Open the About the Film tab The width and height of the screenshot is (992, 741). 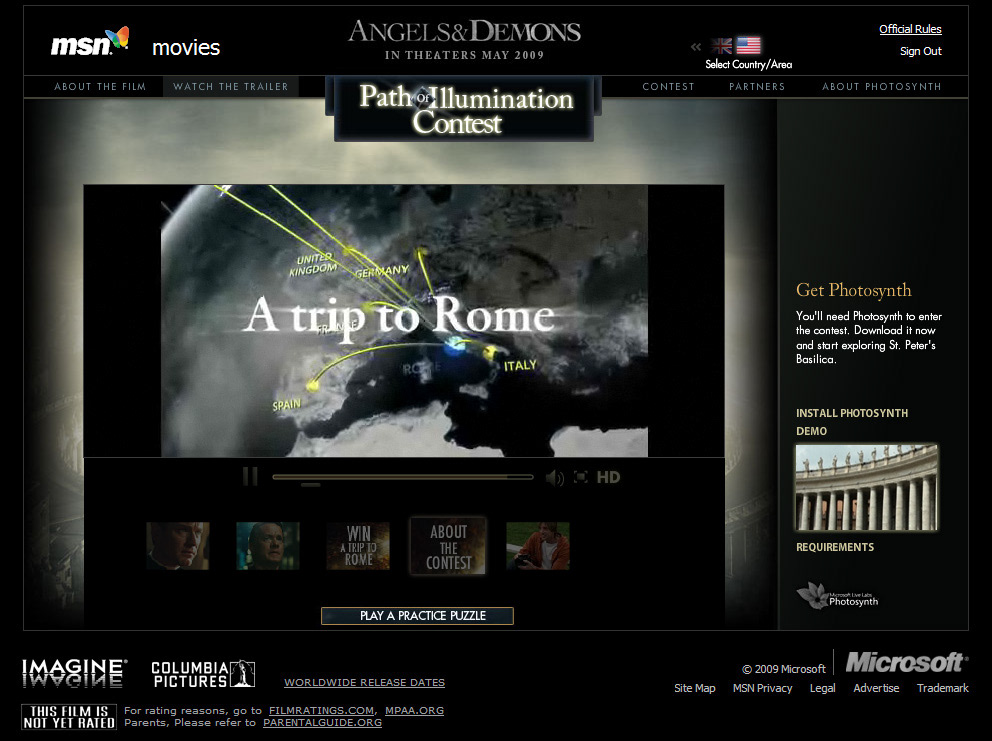(100, 87)
